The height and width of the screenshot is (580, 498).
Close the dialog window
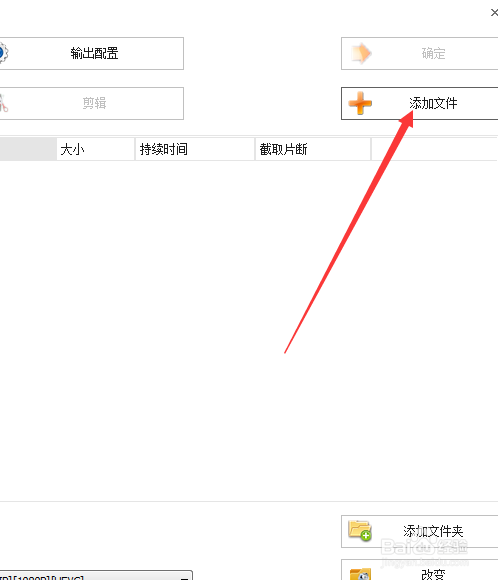pyautogui.click(x=494, y=13)
